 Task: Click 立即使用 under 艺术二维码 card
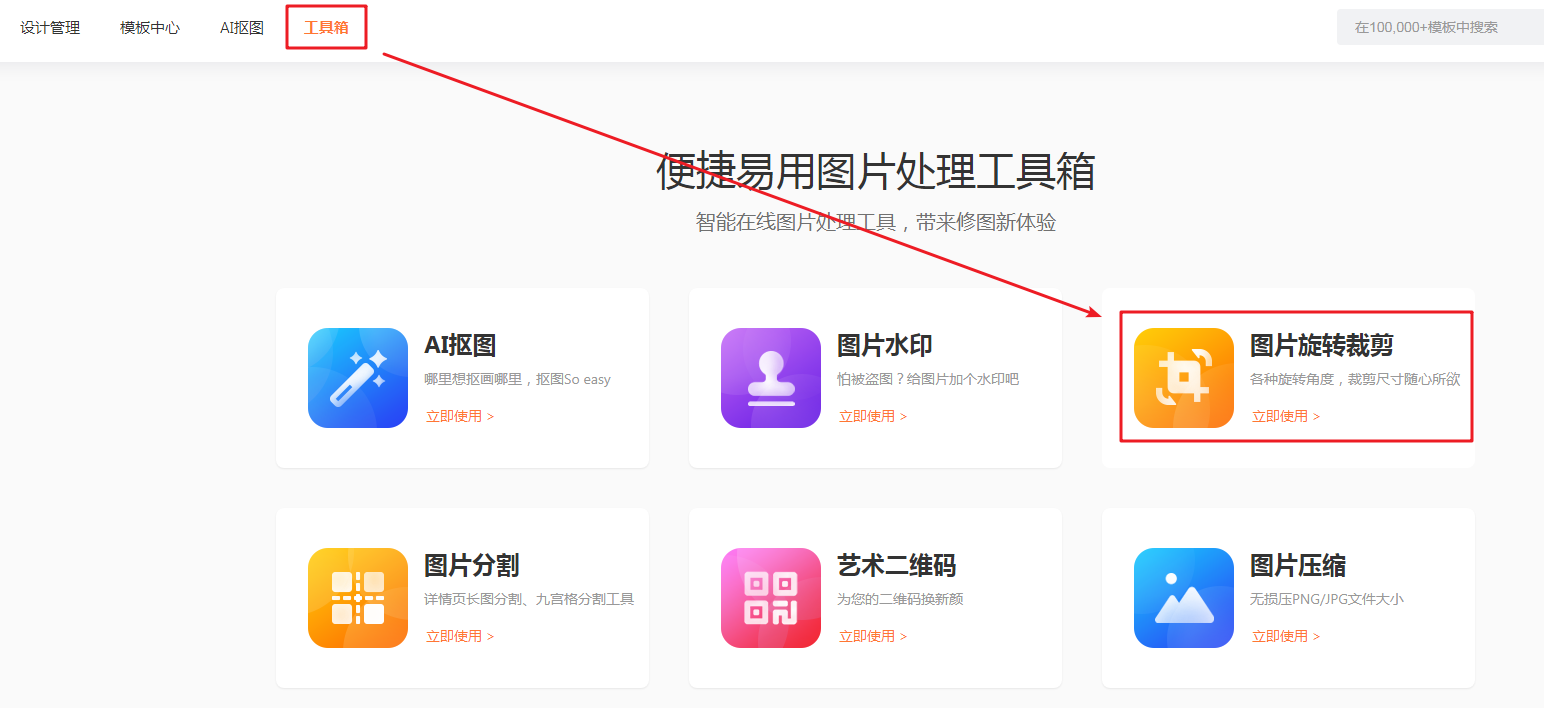(873, 636)
